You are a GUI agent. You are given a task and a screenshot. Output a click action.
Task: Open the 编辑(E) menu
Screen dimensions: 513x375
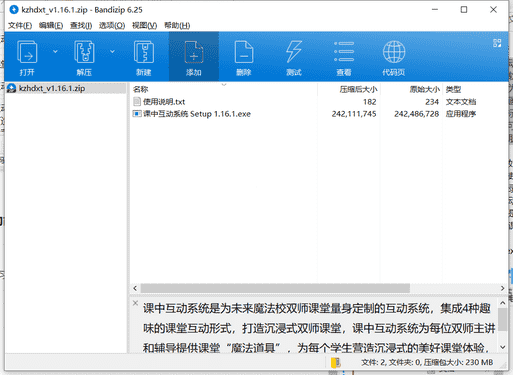click(51, 25)
